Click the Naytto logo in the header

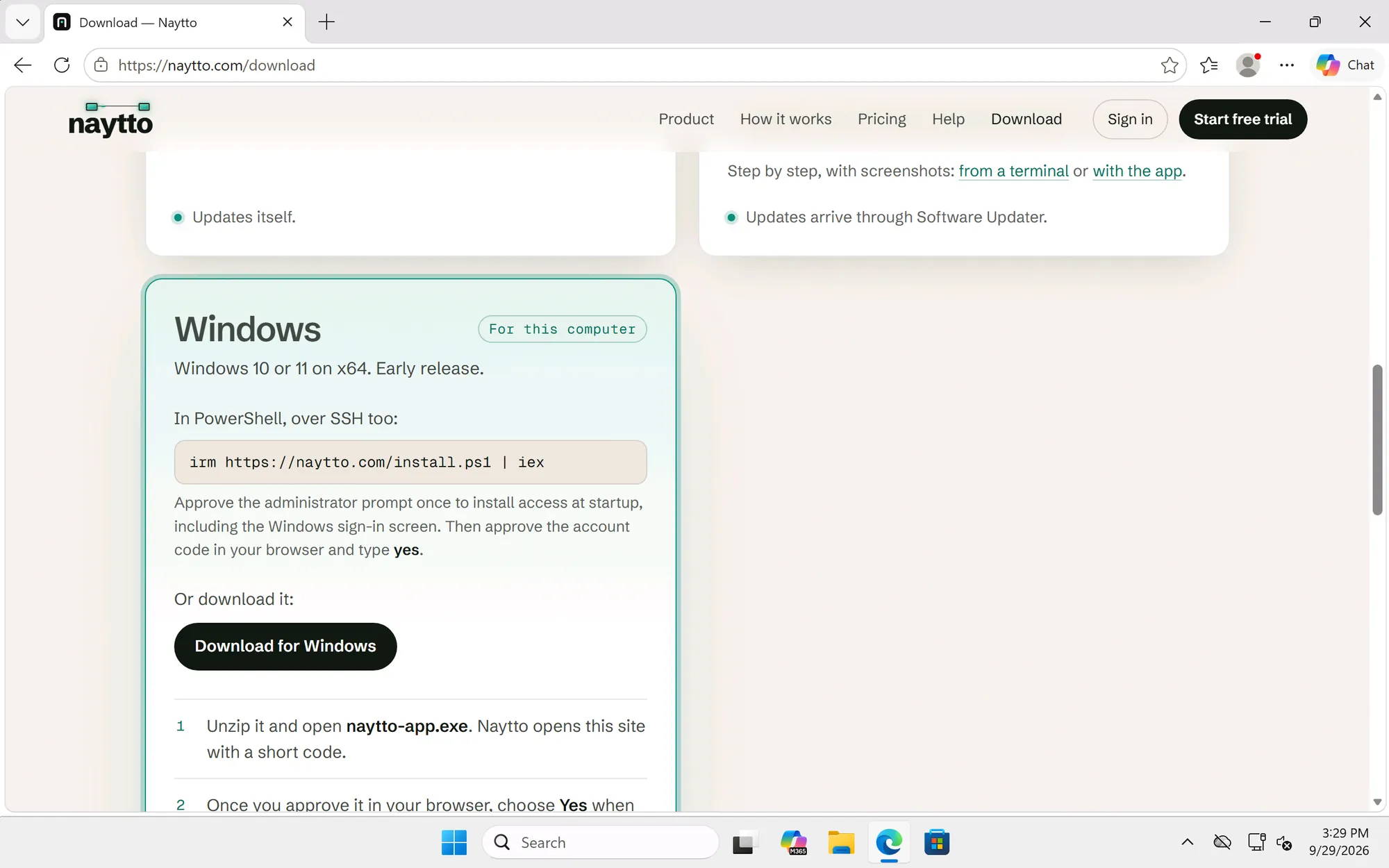tap(110, 119)
